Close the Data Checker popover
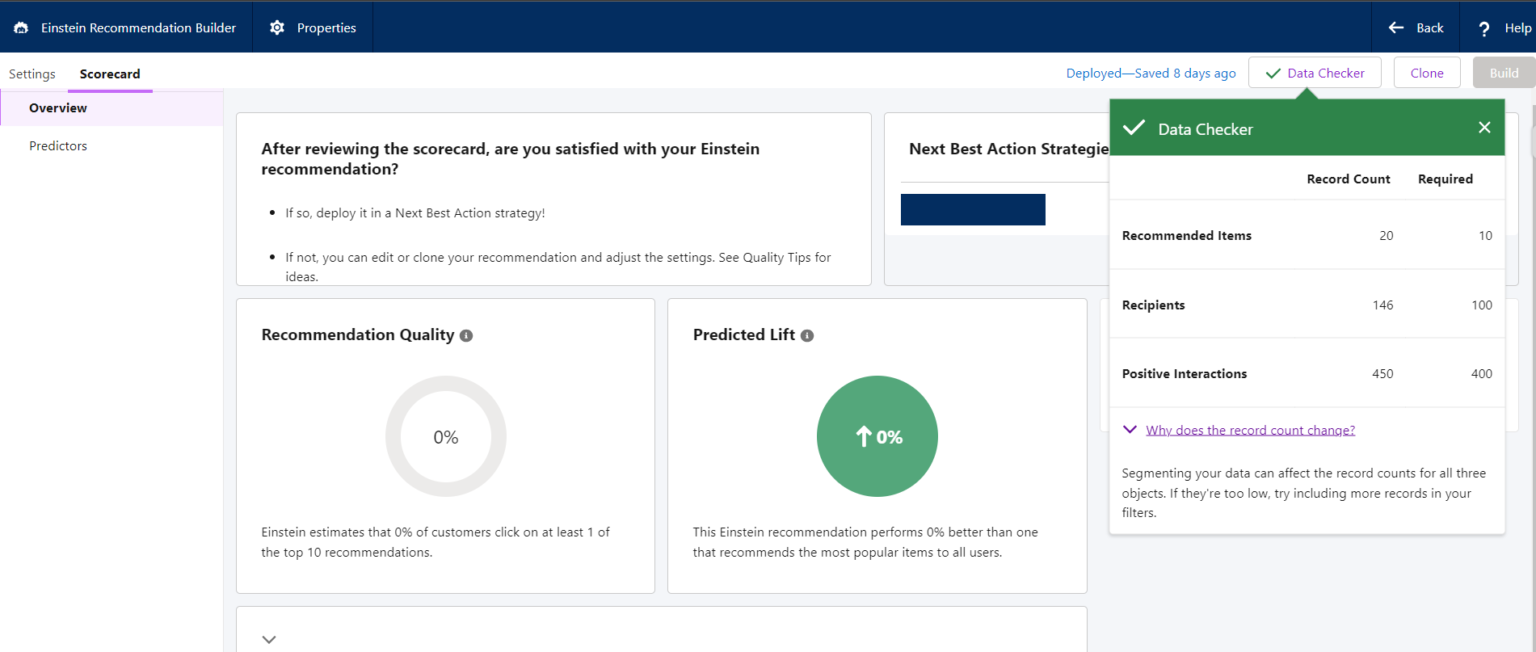The width and height of the screenshot is (1536, 652). pyautogui.click(x=1484, y=127)
